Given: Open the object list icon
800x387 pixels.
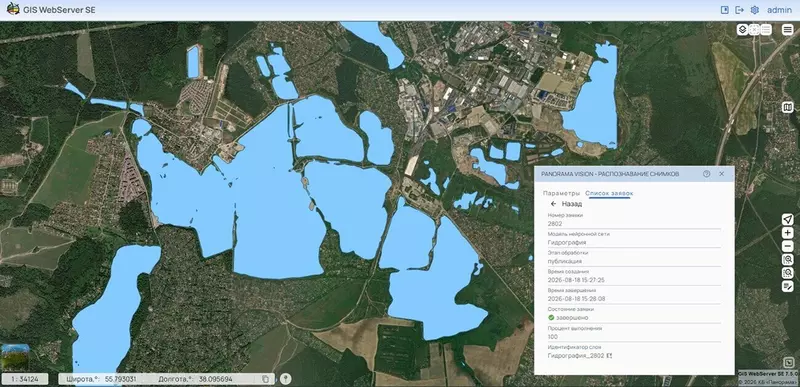Looking at the screenshot, I should (766, 30).
